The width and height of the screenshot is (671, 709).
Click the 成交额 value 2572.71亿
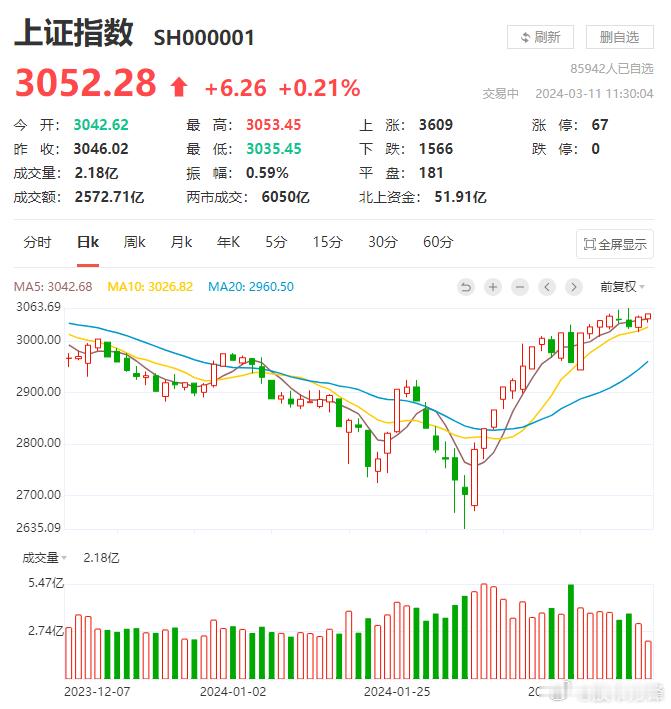click(109, 198)
